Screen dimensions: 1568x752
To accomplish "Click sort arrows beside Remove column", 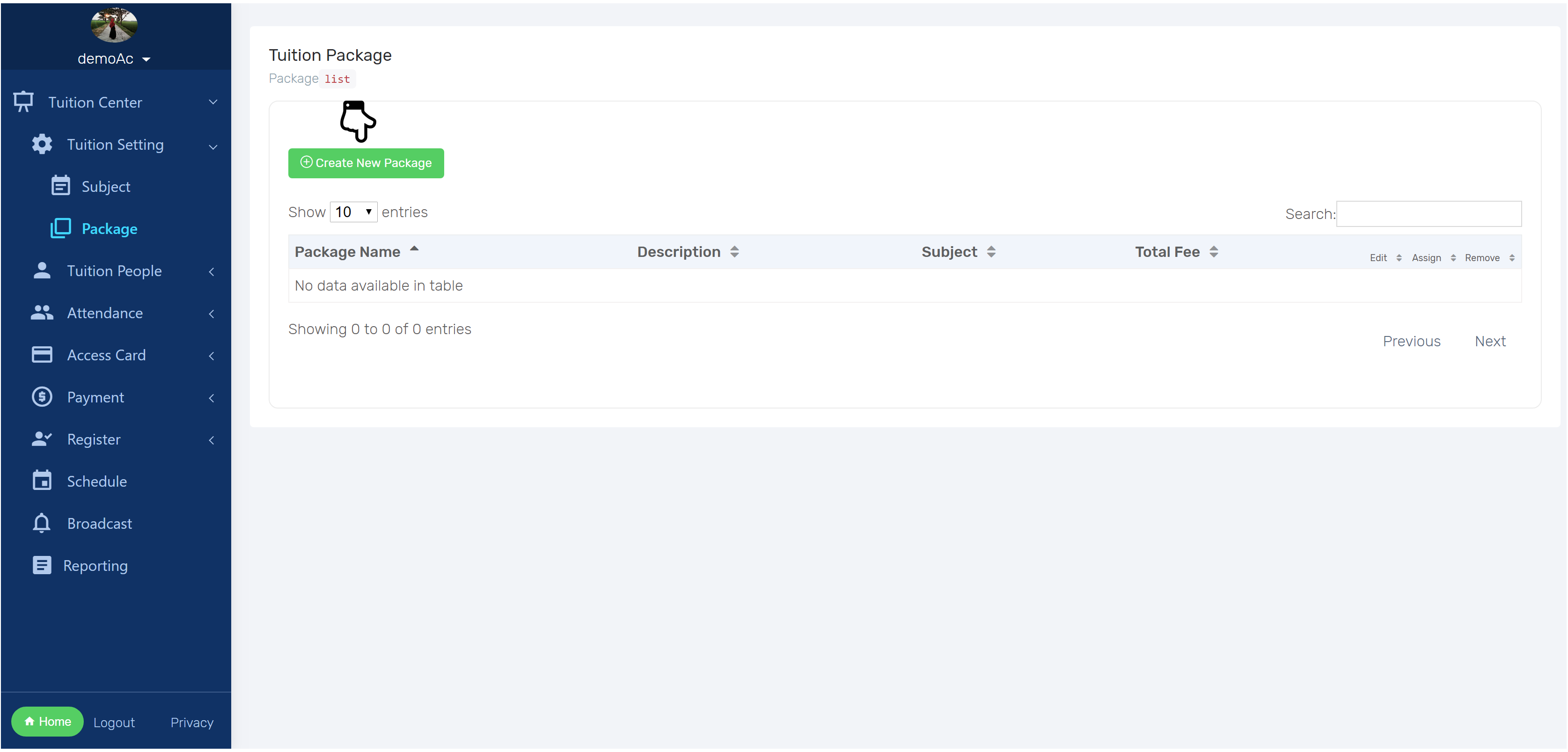I will coord(1513,258).
